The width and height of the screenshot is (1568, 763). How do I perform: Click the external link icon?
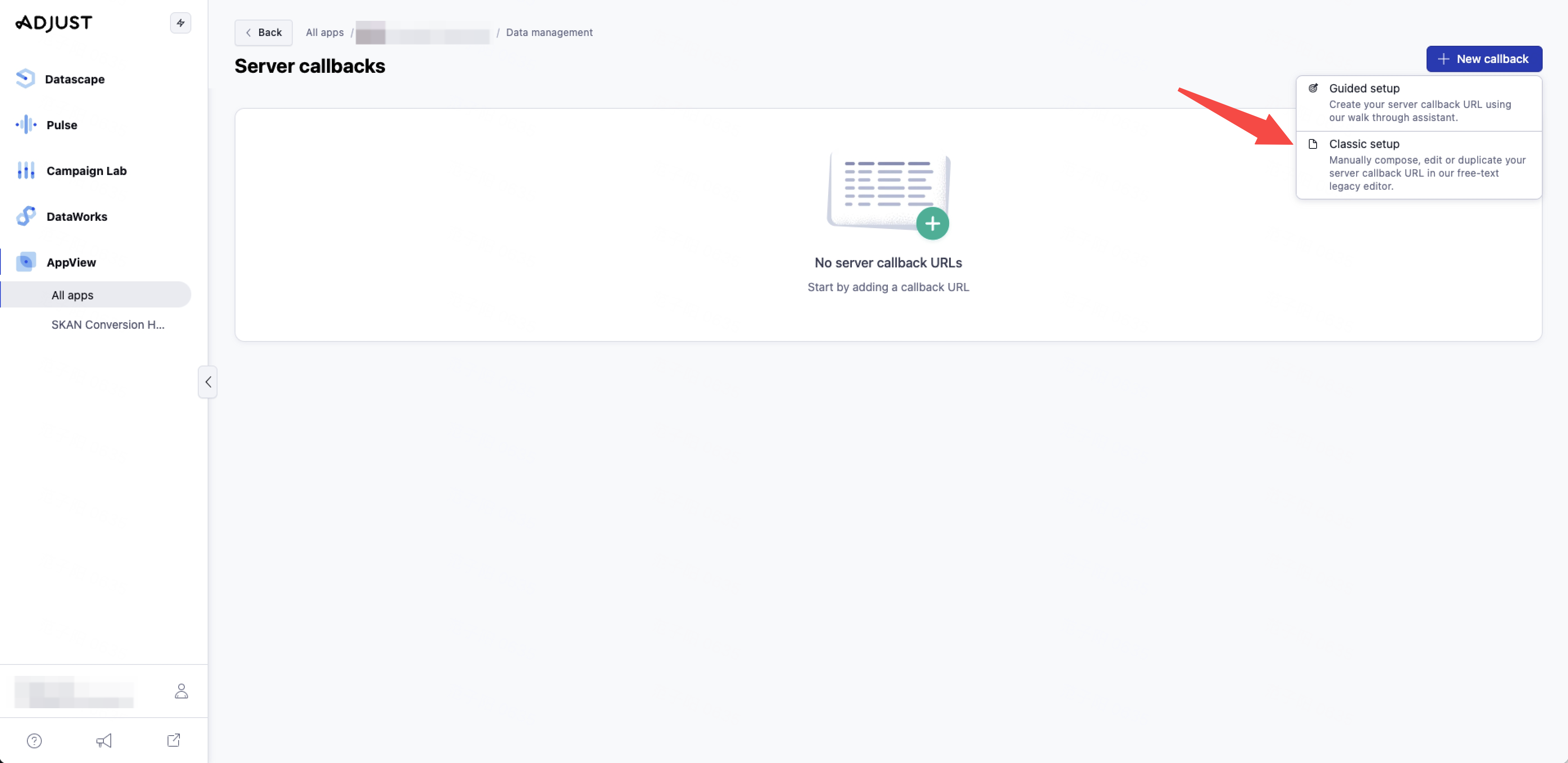173,741
